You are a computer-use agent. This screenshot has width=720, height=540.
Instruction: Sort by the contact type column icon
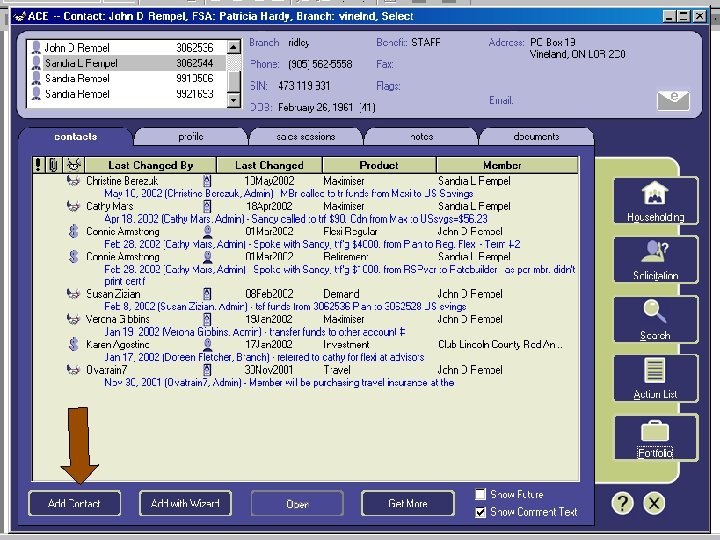click(x=73, y=164)
